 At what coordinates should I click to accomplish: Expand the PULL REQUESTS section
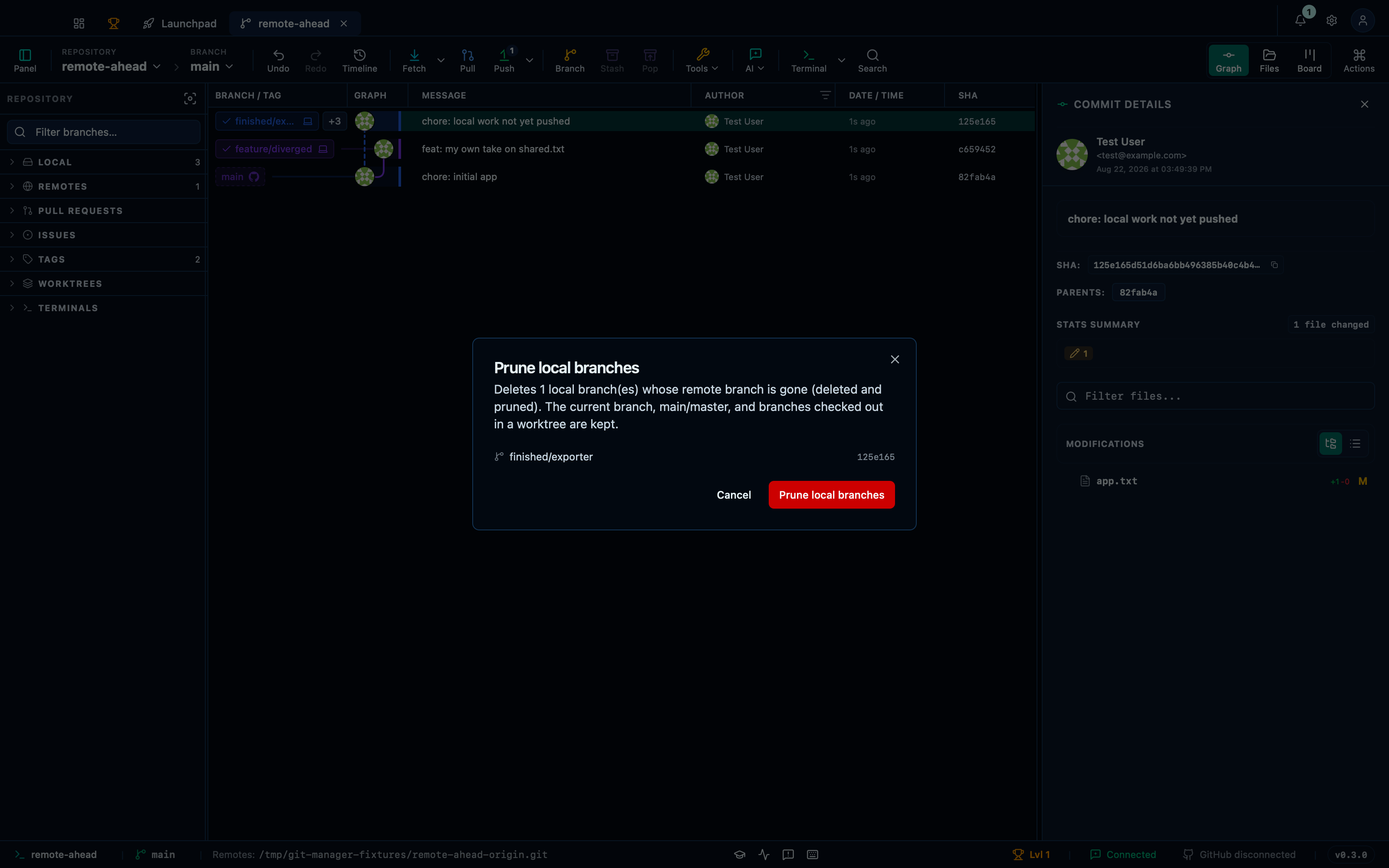[103, 210]
